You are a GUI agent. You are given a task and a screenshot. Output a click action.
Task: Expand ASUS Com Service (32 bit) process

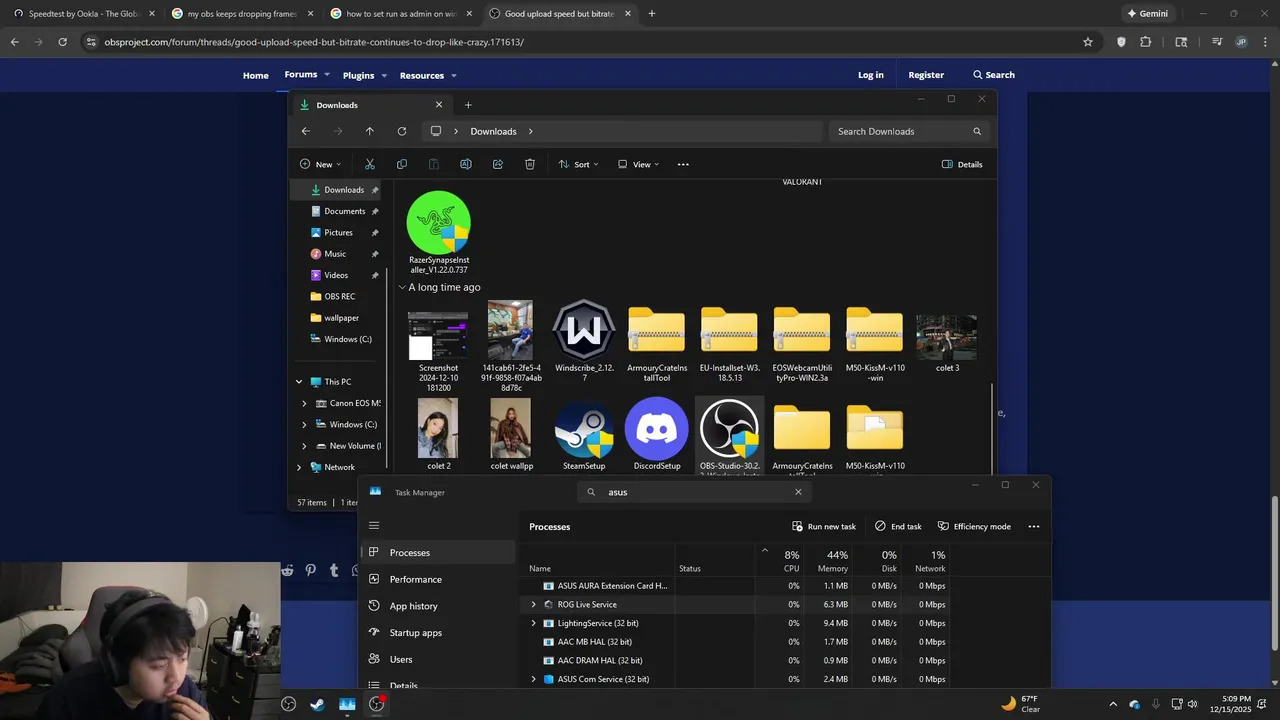(x=533, y=679)
